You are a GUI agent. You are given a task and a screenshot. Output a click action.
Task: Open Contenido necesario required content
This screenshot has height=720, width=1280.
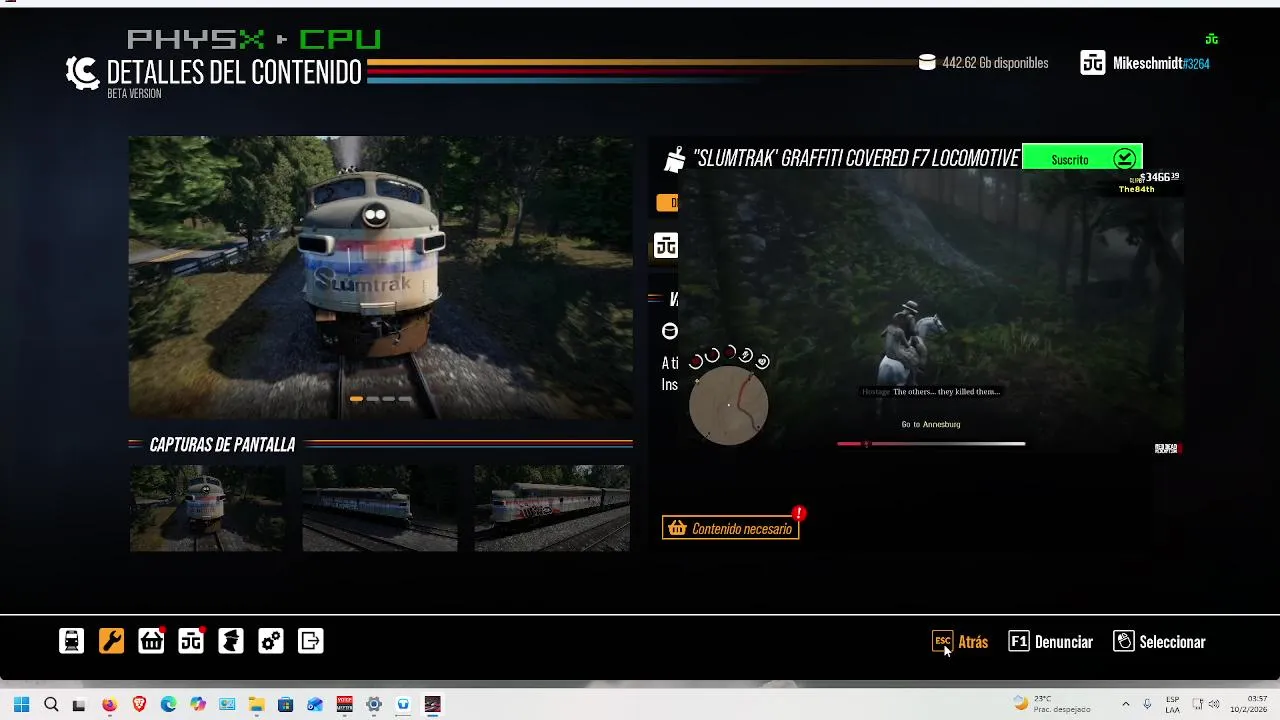point(730,528)
